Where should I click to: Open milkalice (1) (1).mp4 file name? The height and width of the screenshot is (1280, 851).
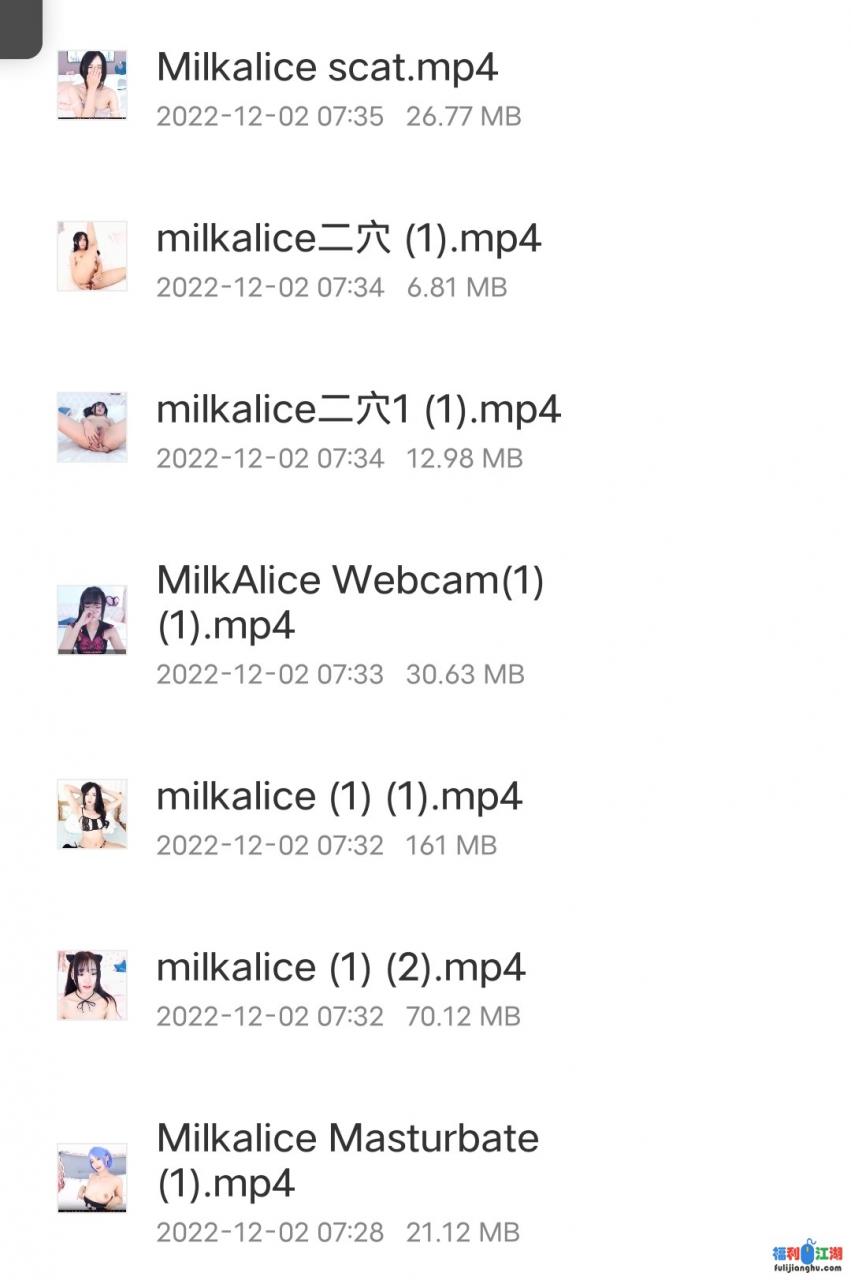pyautogui.click(x=340, y=797)
